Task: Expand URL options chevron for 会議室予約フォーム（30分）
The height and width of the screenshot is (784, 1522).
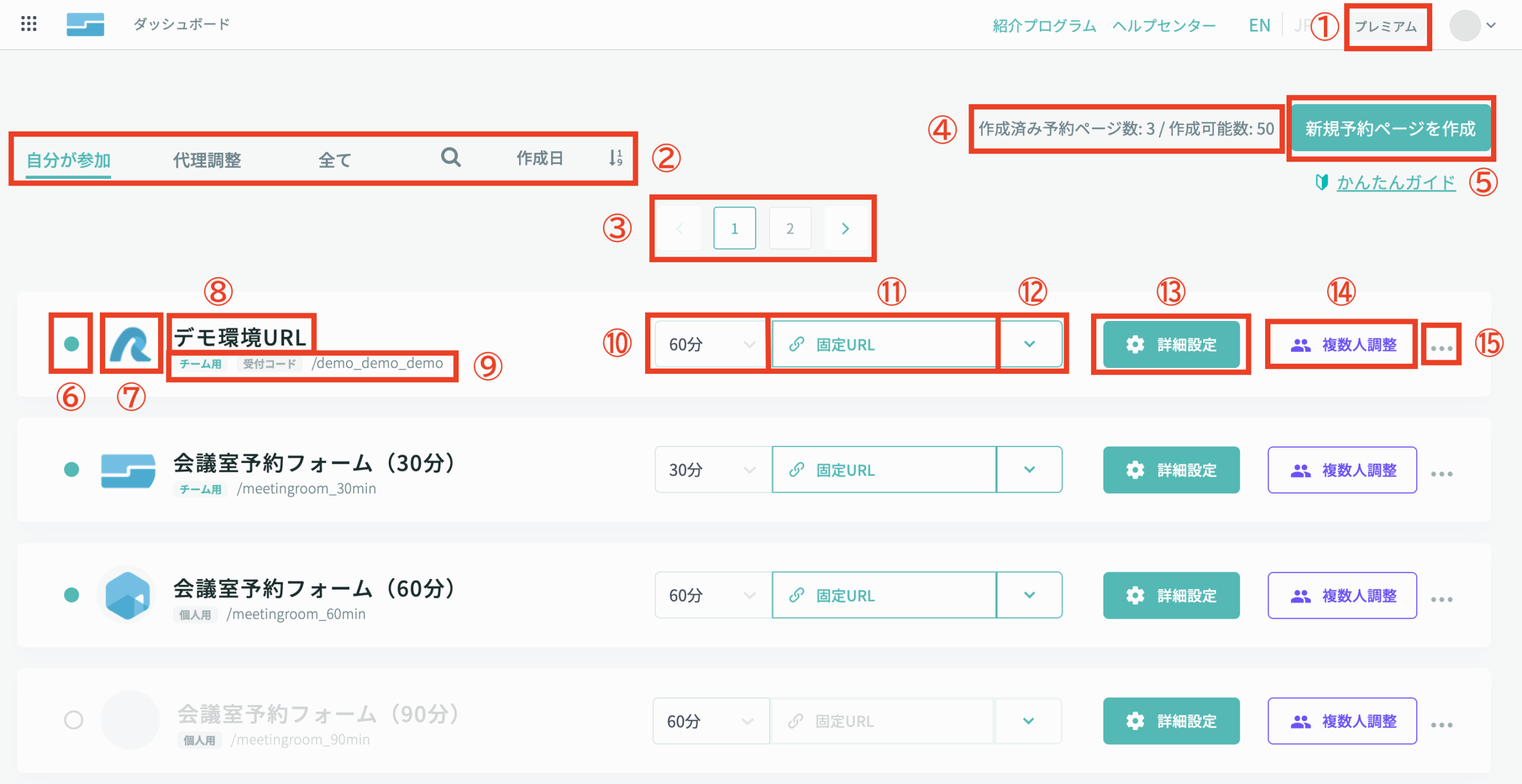Action: tap(1029, 470)
